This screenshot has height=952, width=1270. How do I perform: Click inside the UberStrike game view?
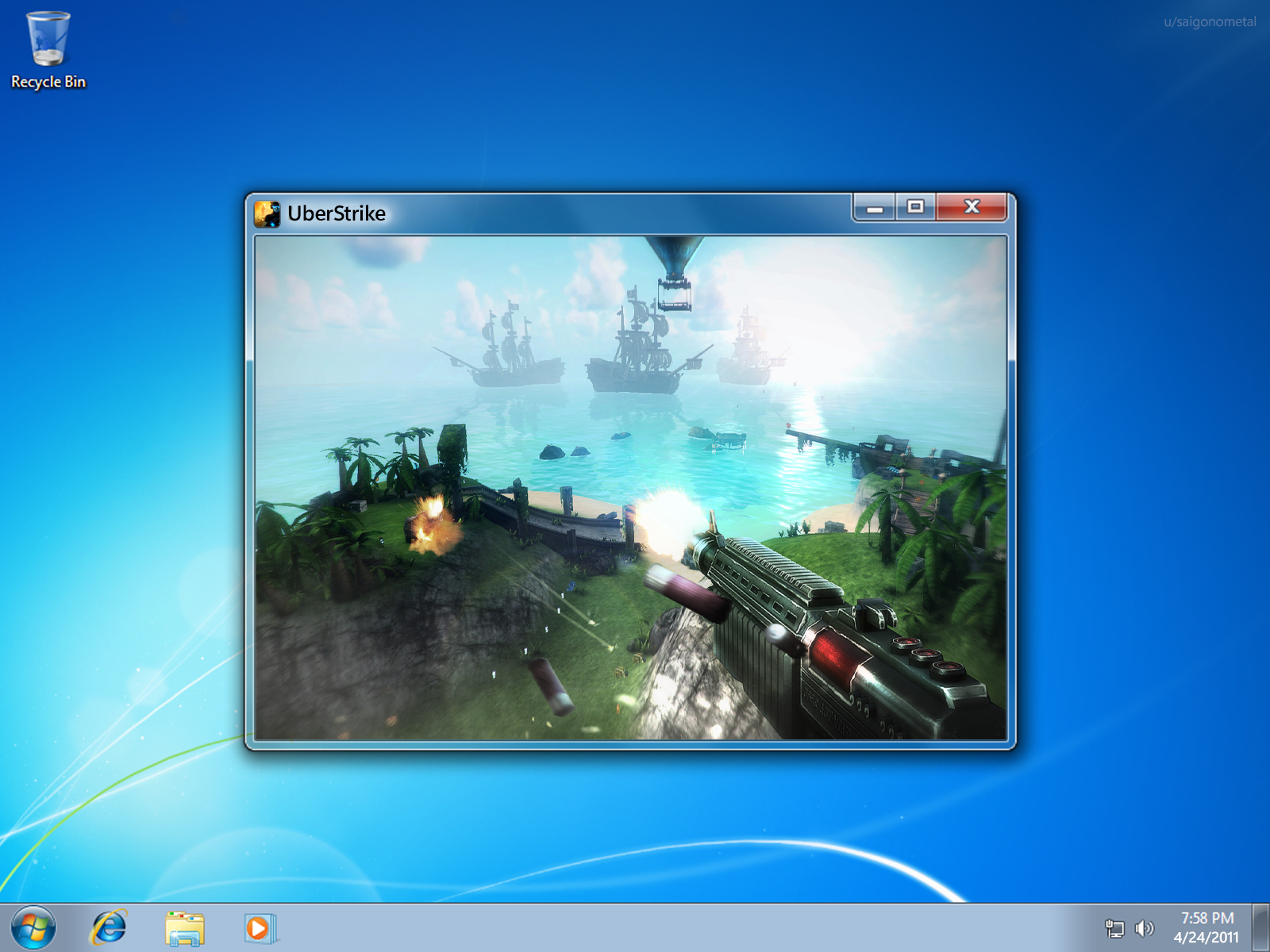[630, 488]
